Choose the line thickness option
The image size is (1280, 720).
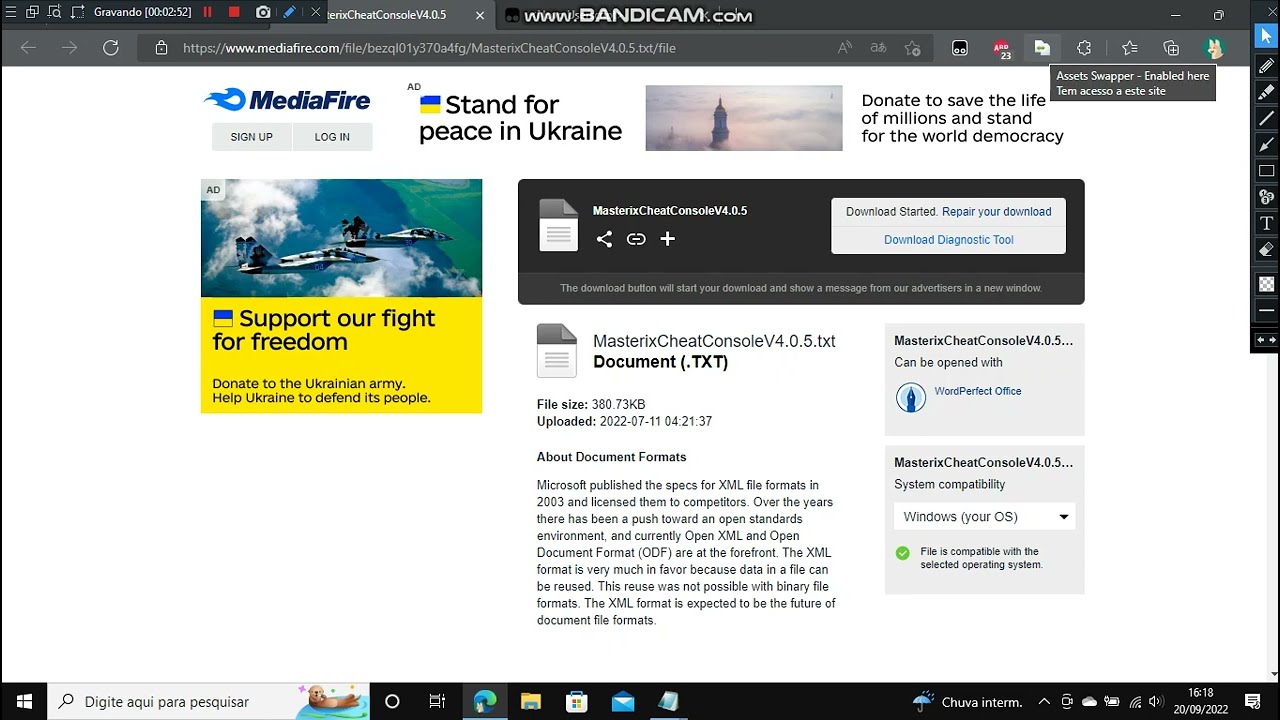point(1266,311)
